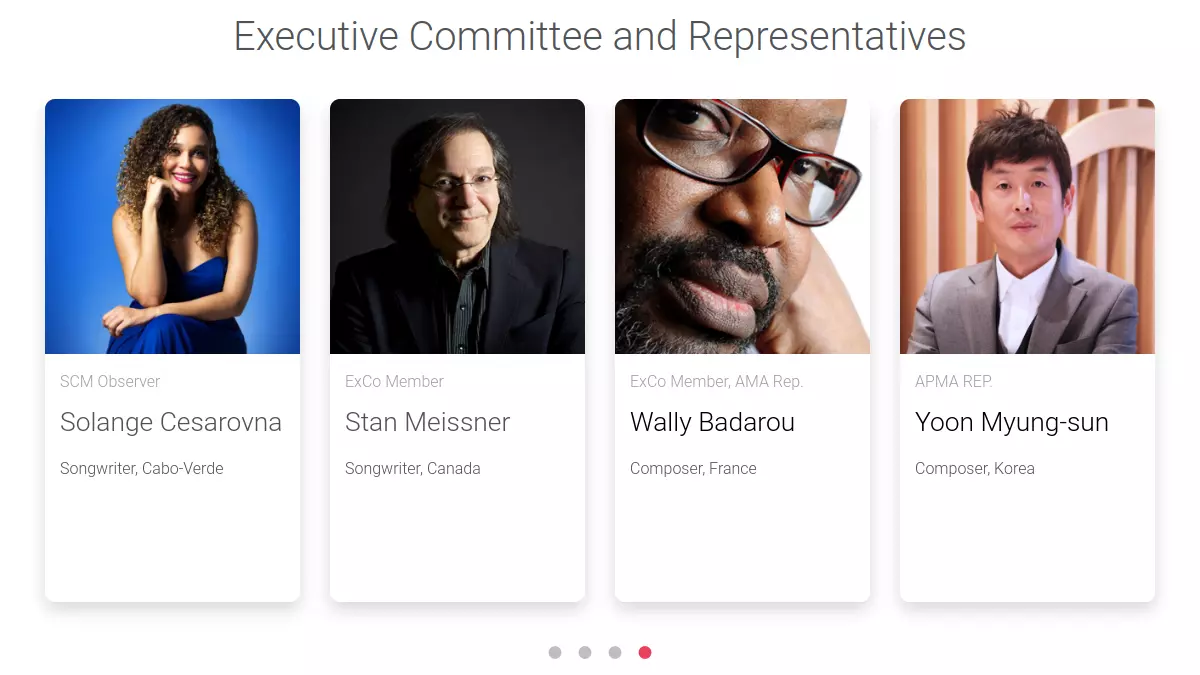Image resolution: width=1200 pixels, height=675 pixels.
Task: Go to the first carousel page dot
Action: pyautogui.click(x=555, y=653)
